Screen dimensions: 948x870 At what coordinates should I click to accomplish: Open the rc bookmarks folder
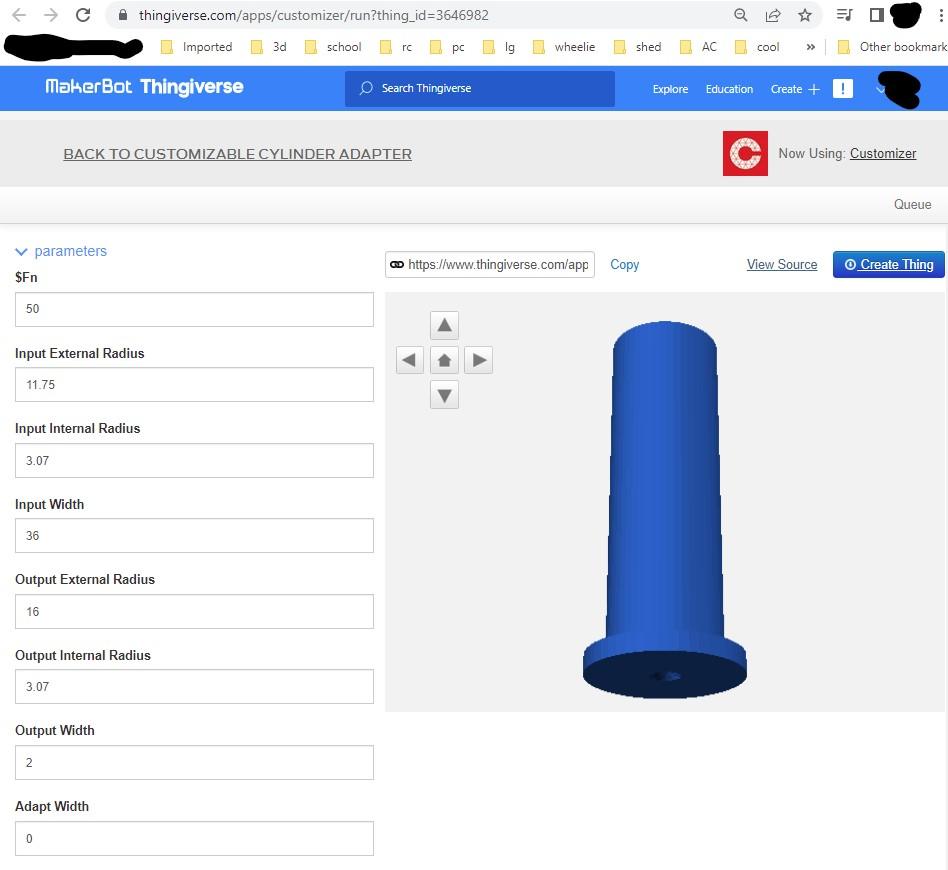tap(396, 47)
